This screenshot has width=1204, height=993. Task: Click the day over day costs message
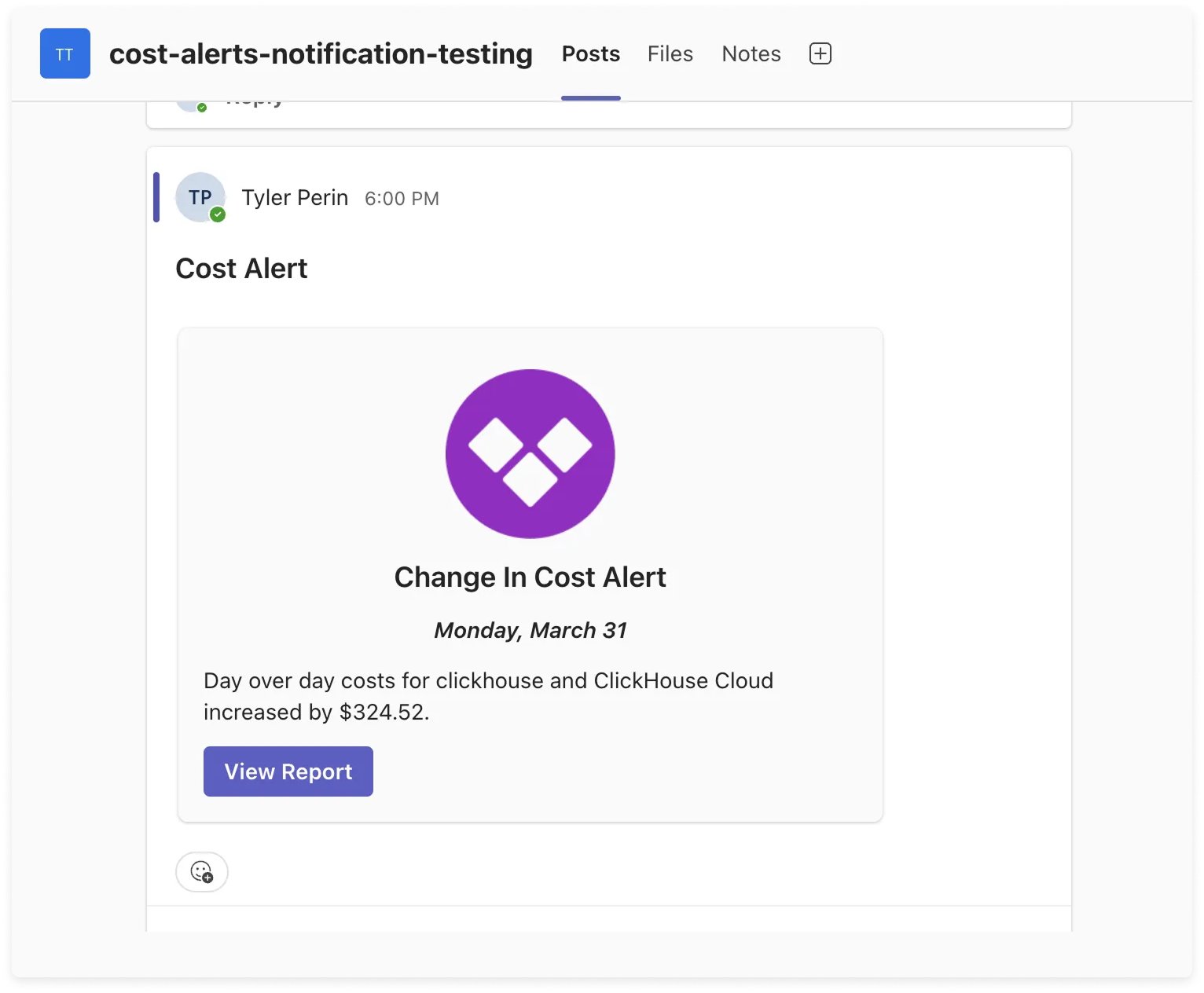coord(489,696)
